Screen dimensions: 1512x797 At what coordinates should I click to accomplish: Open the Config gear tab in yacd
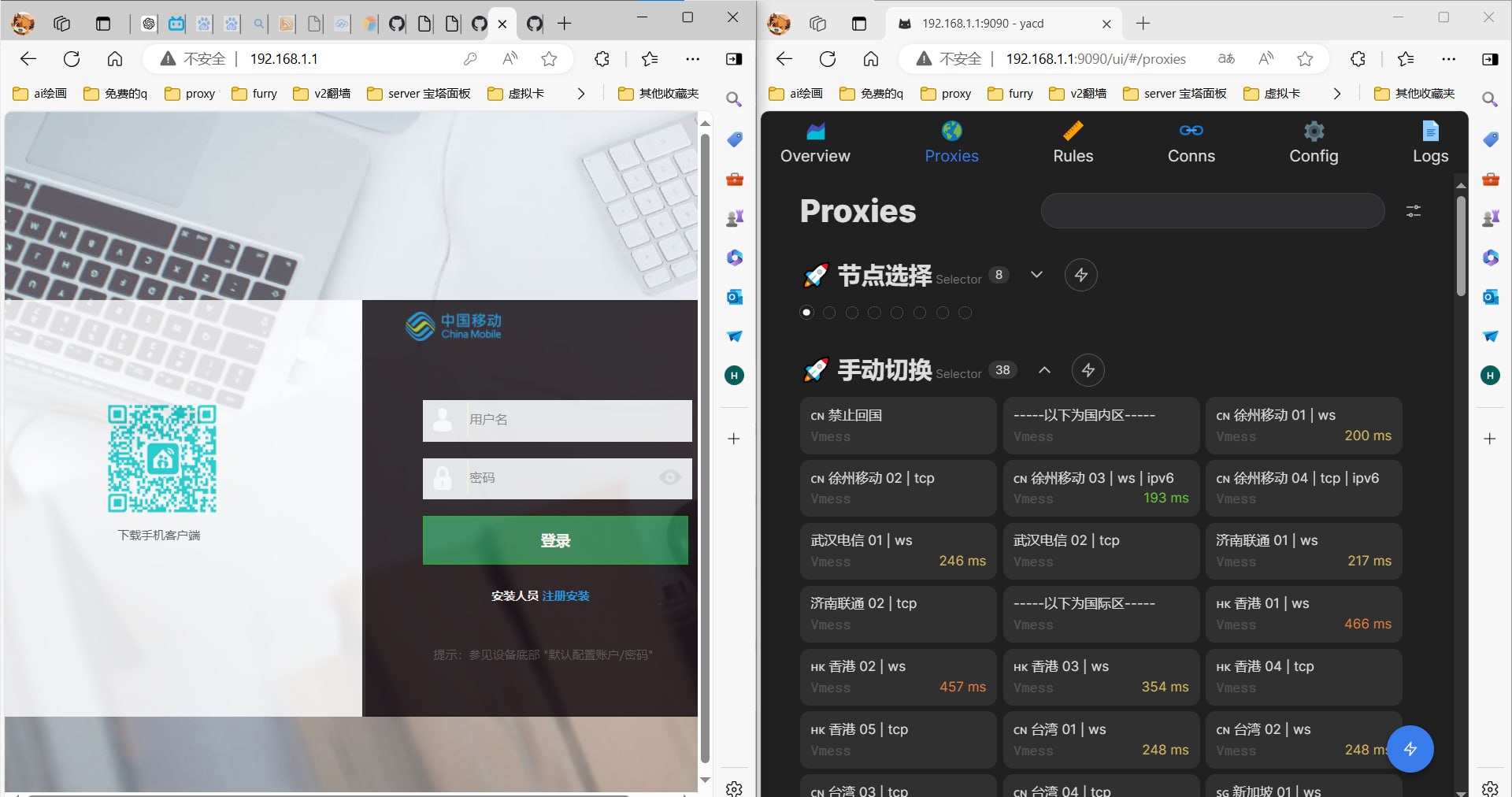point(1313,143)
